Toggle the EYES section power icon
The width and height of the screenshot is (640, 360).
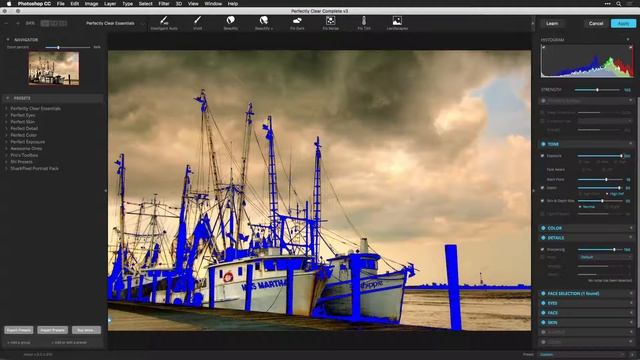click(x=543, y=303)
